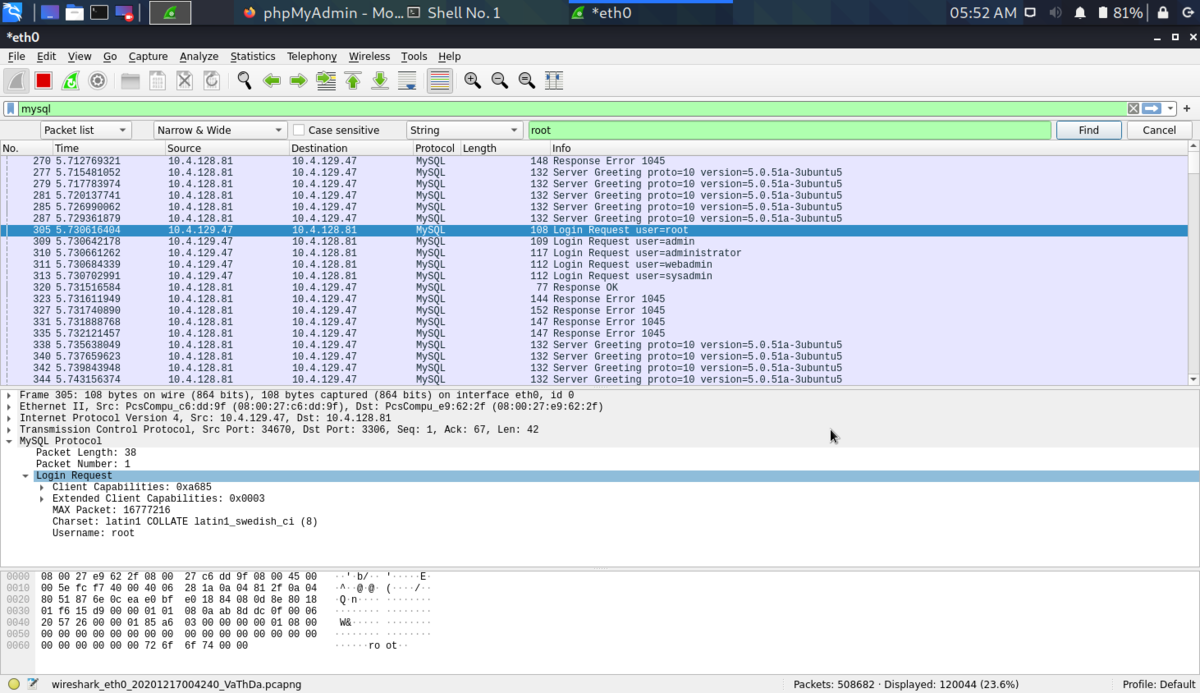1200x693 pixels.
Task: Save this capture file icon
Action: click(x=157, y=81)
